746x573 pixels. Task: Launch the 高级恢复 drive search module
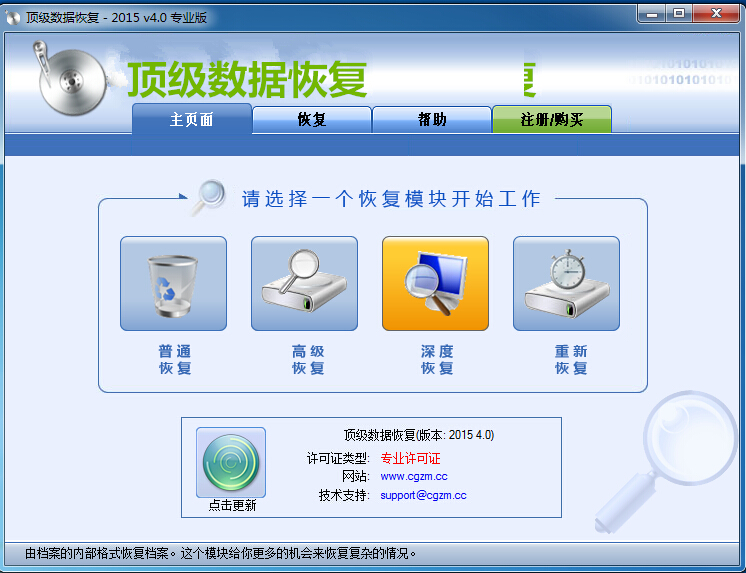[304, 283]
